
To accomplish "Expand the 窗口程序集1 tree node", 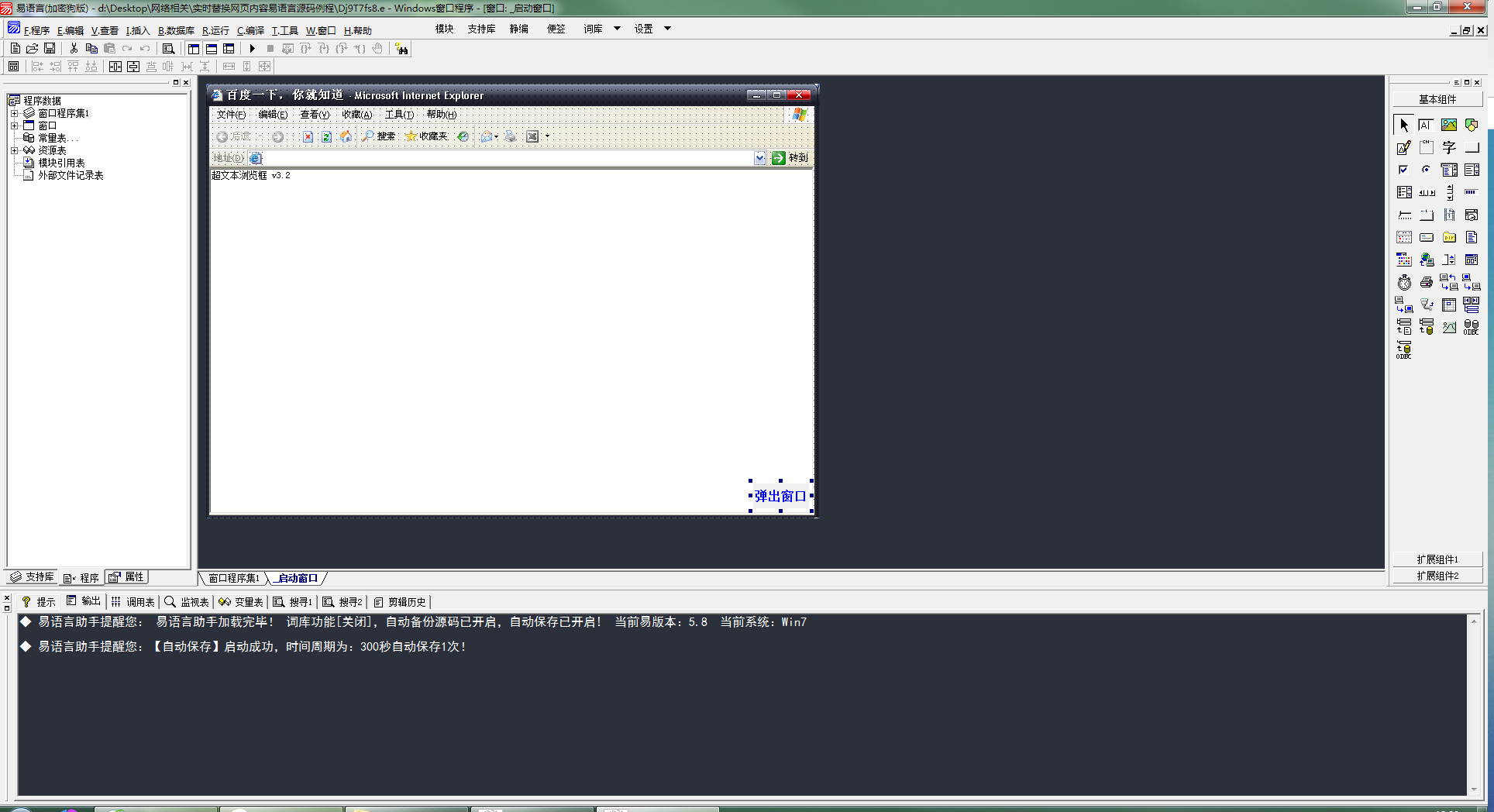I will (14, 113).
